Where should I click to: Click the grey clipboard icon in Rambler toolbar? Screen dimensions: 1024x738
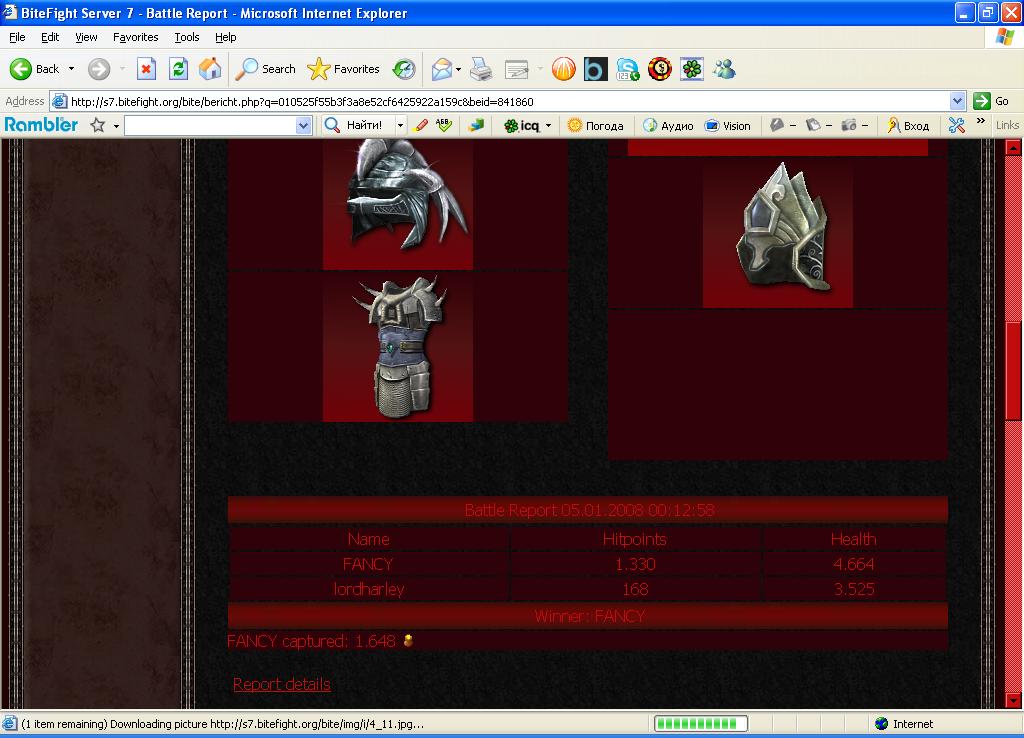coord(812,125)
